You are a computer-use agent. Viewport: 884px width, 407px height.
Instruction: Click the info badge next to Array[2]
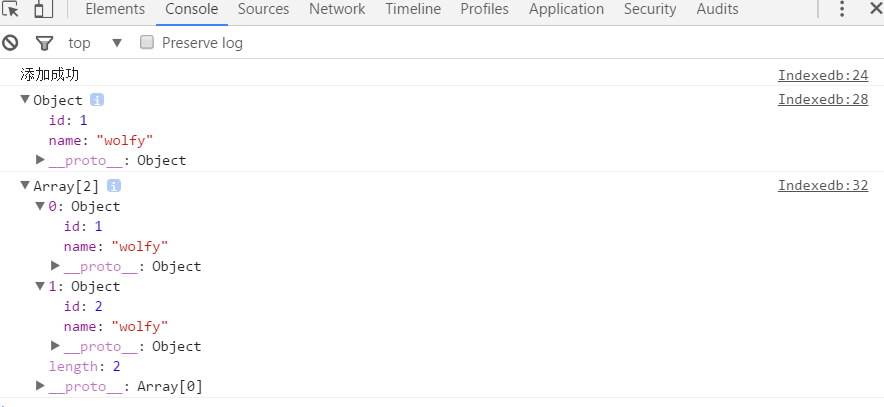pos(114,185)
